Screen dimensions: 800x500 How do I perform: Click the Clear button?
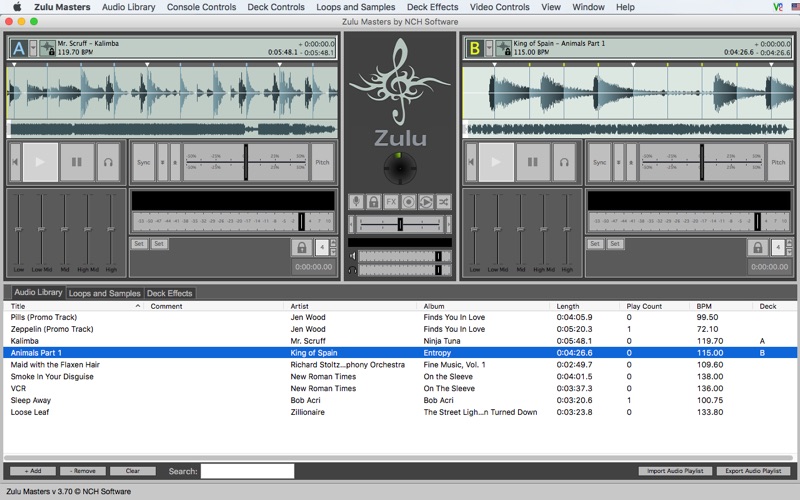tap(133, 471)
